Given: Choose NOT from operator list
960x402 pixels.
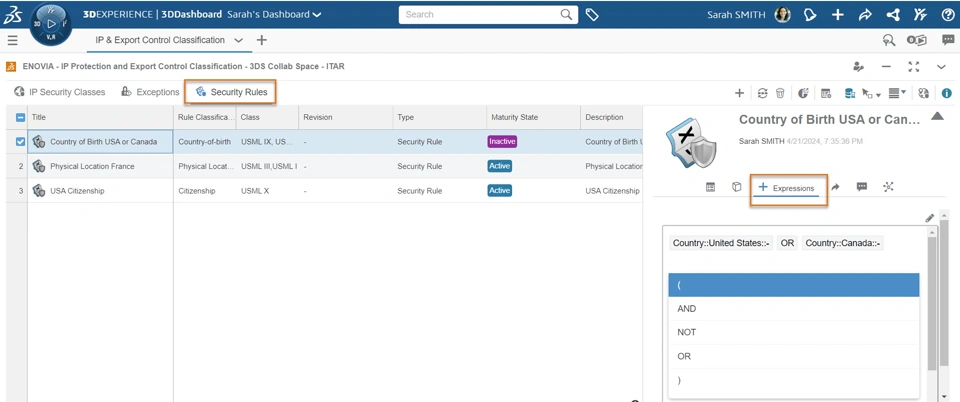Looking at the screenshot, I should tap(794, 333).
